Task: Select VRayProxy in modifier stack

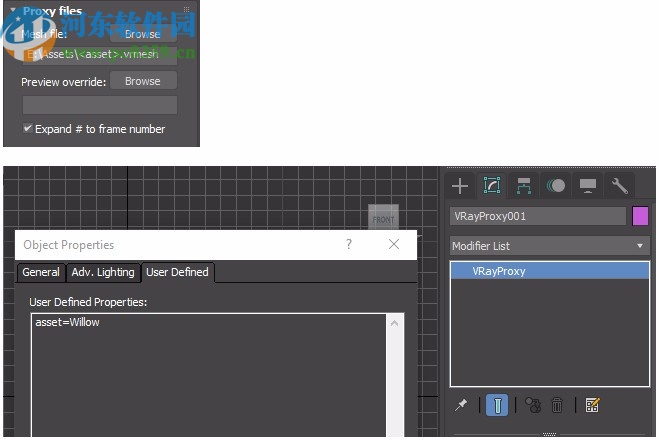Action: (549, 271)
